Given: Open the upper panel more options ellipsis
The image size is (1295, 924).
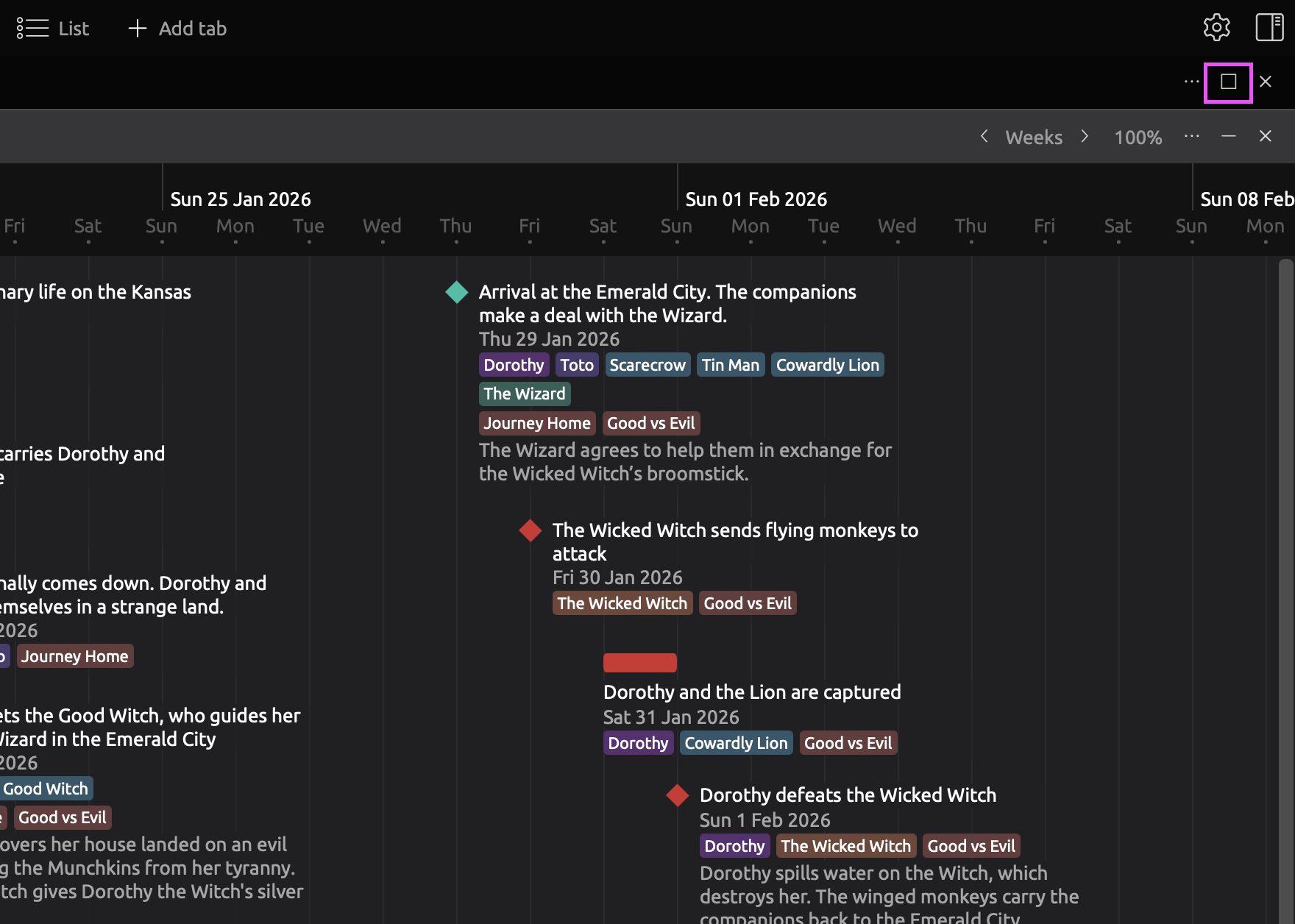Looking at the screenshot, I should point(1191,82).
